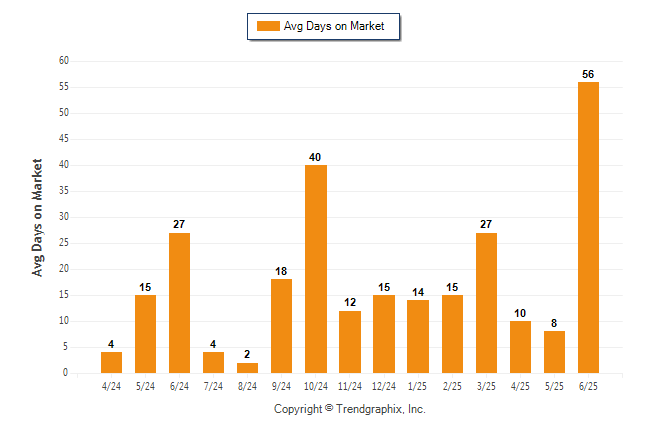
Task: Click the 11/24 bar valued at 12
Action: coord(350,342)
